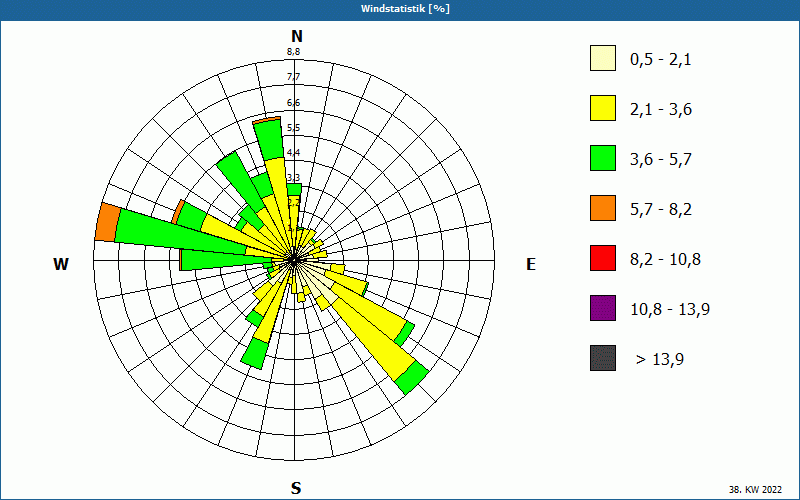Screen dimensions: 800x500
Task: Click the '6,6' radial axis label
Action: pyautogui.click(x=293, y=103)
